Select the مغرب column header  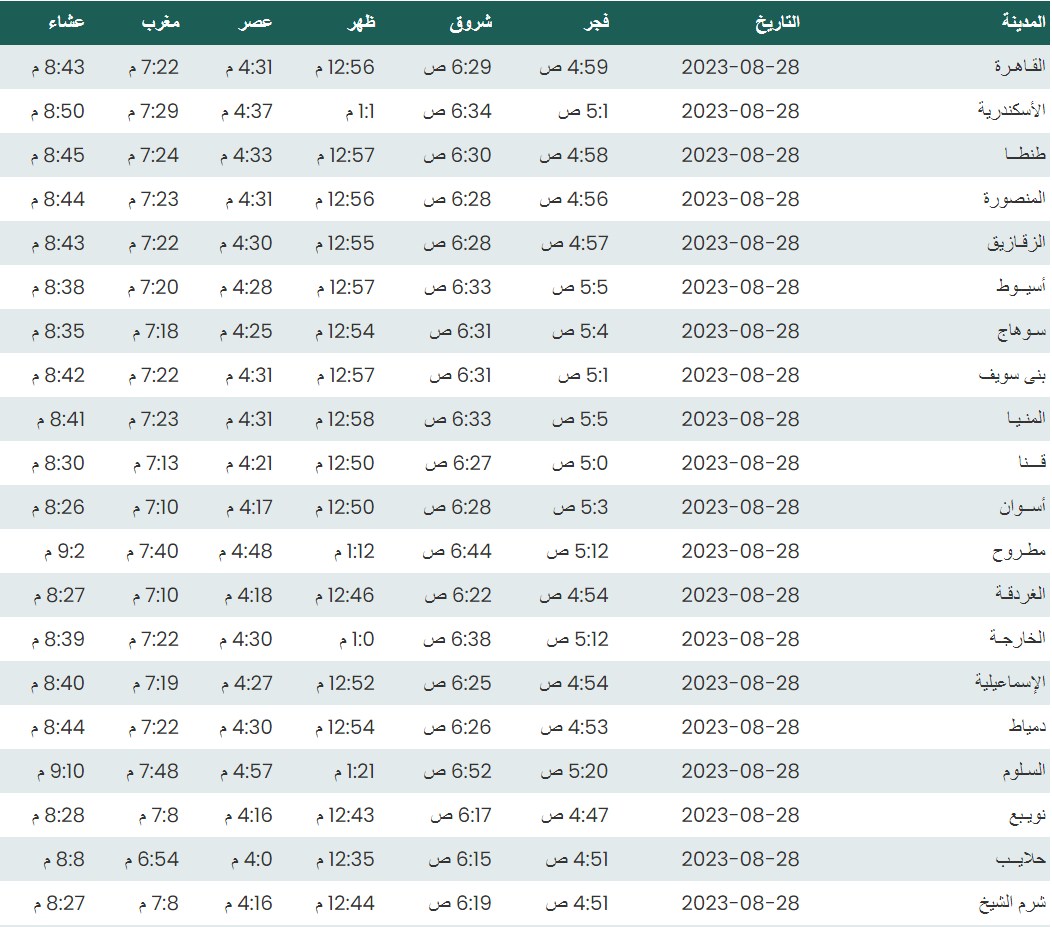[161, 21]
